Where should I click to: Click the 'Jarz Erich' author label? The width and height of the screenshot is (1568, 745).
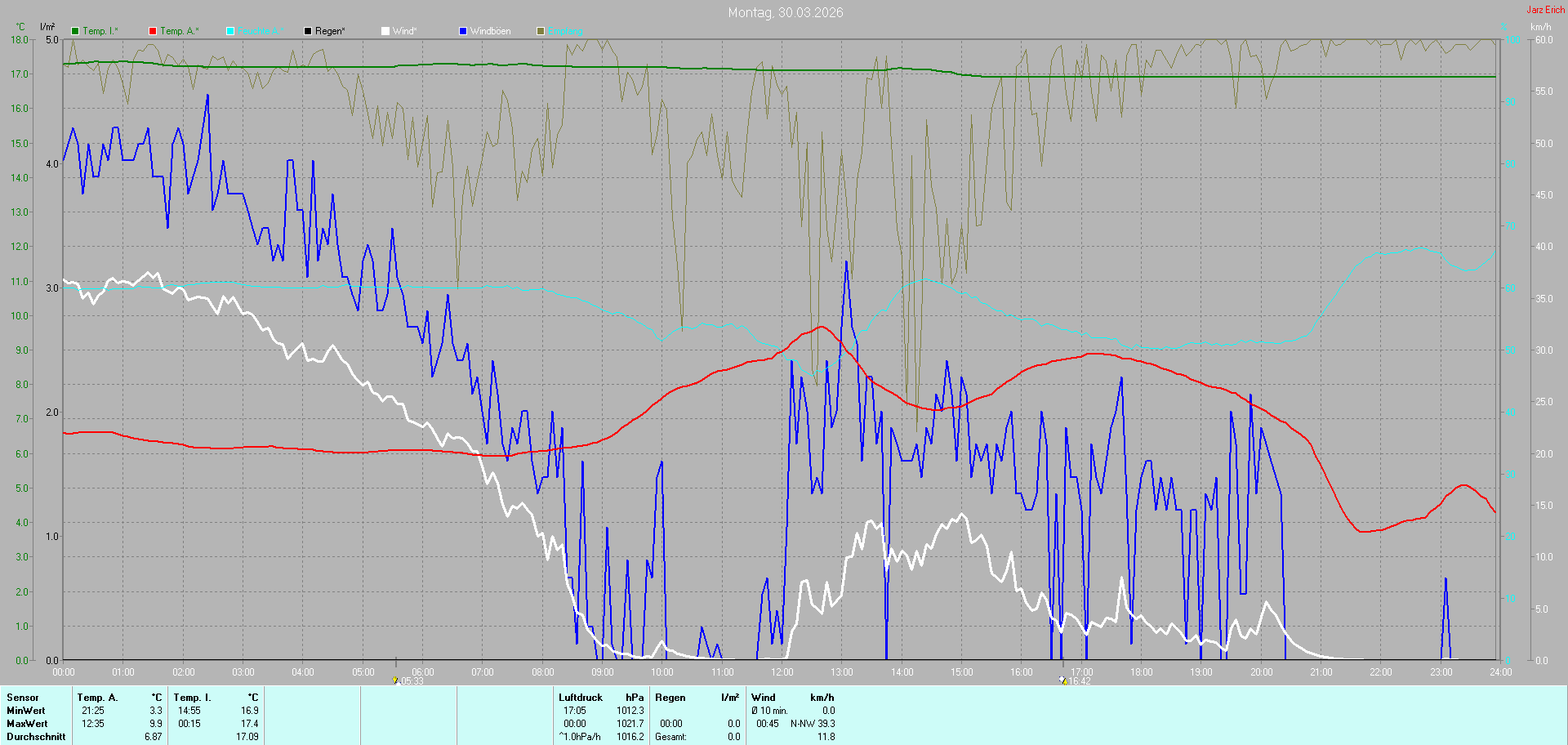pyautogui.click(x=1546, y=10)
